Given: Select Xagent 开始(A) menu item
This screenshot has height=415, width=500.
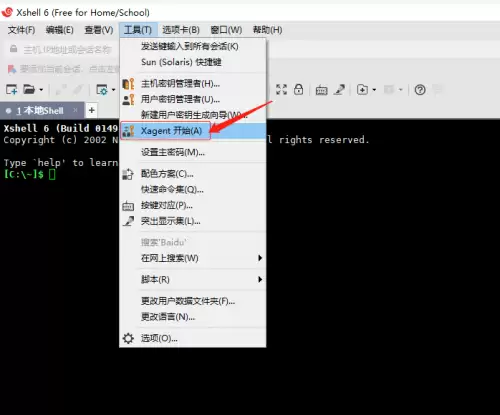Looking at the screenshot, I should (193, 131).
